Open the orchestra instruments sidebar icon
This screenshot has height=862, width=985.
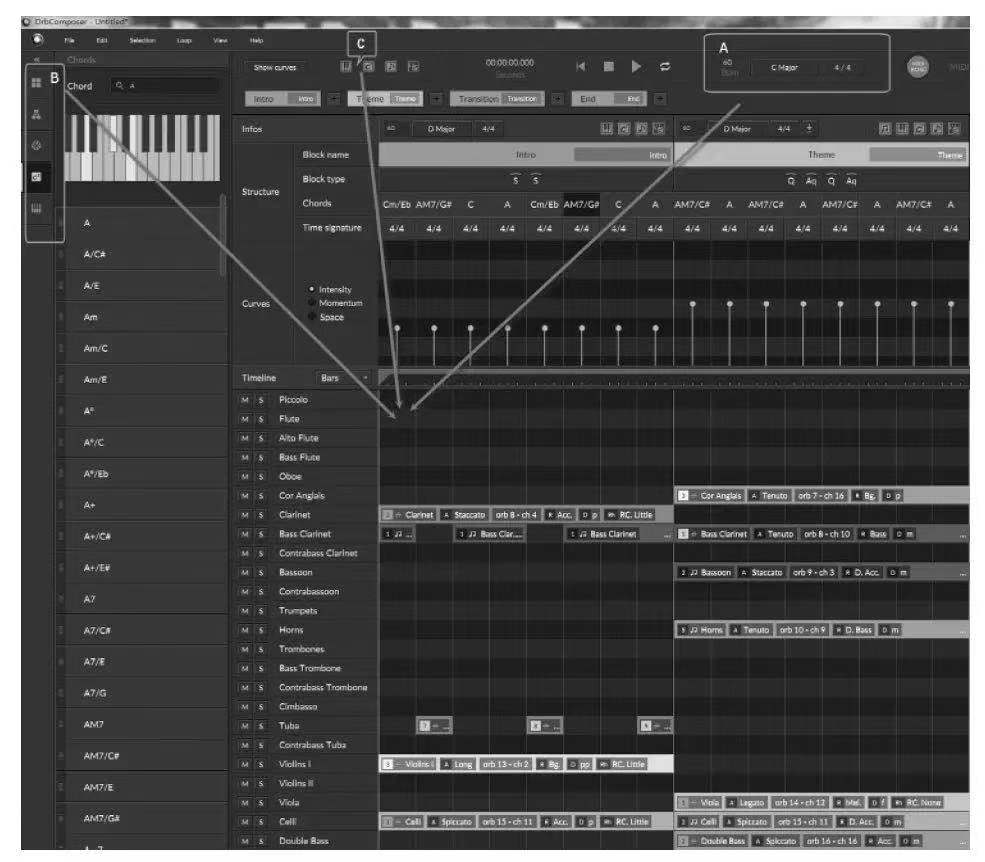pos(36,114)
